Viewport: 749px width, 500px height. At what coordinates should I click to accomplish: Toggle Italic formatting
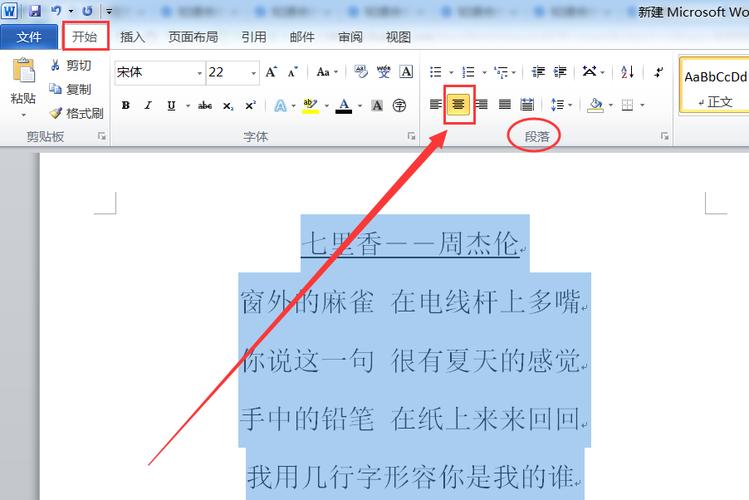[148, 106]
